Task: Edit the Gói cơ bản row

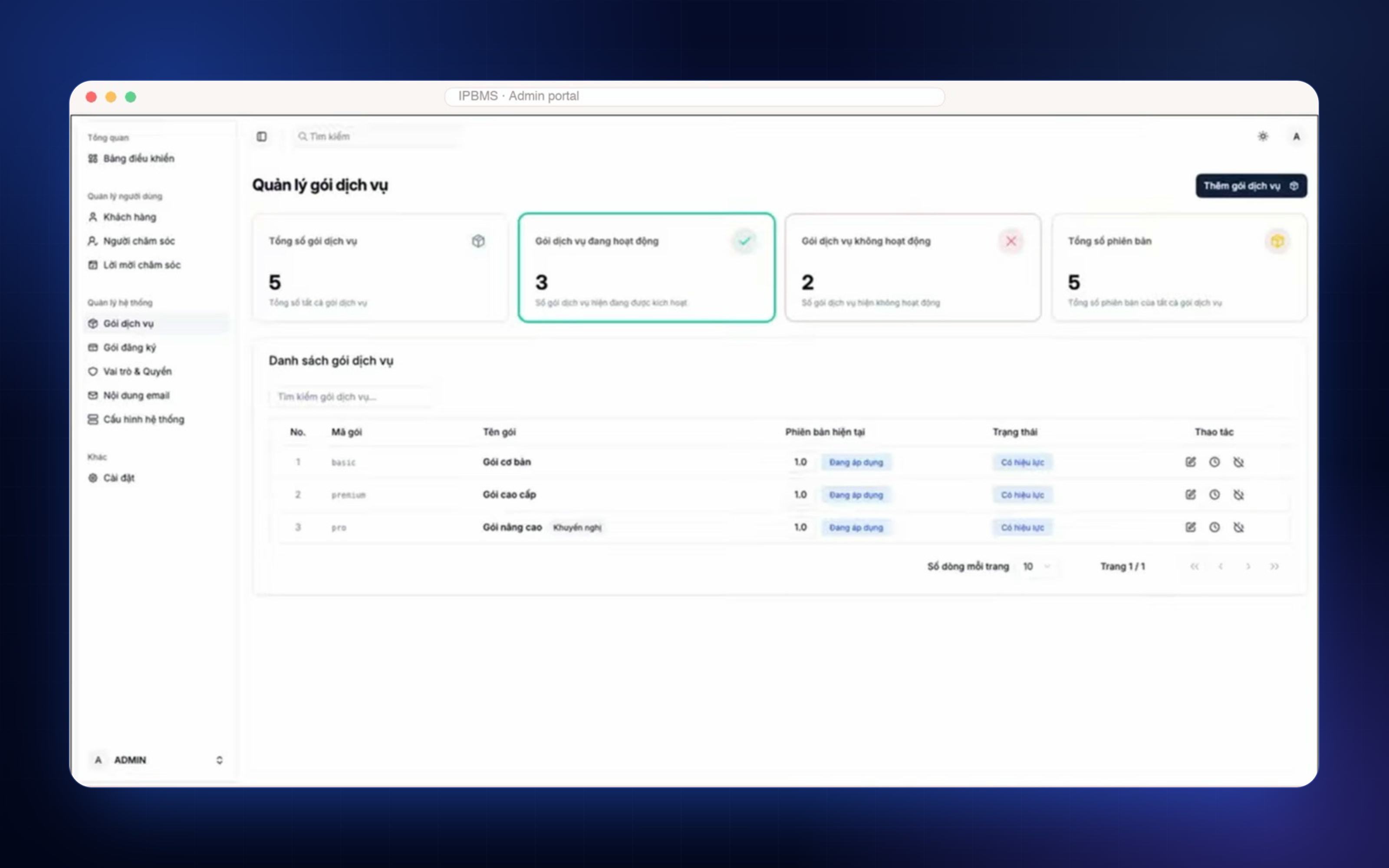Action: pyautogui.click(x=1190, y=462)
